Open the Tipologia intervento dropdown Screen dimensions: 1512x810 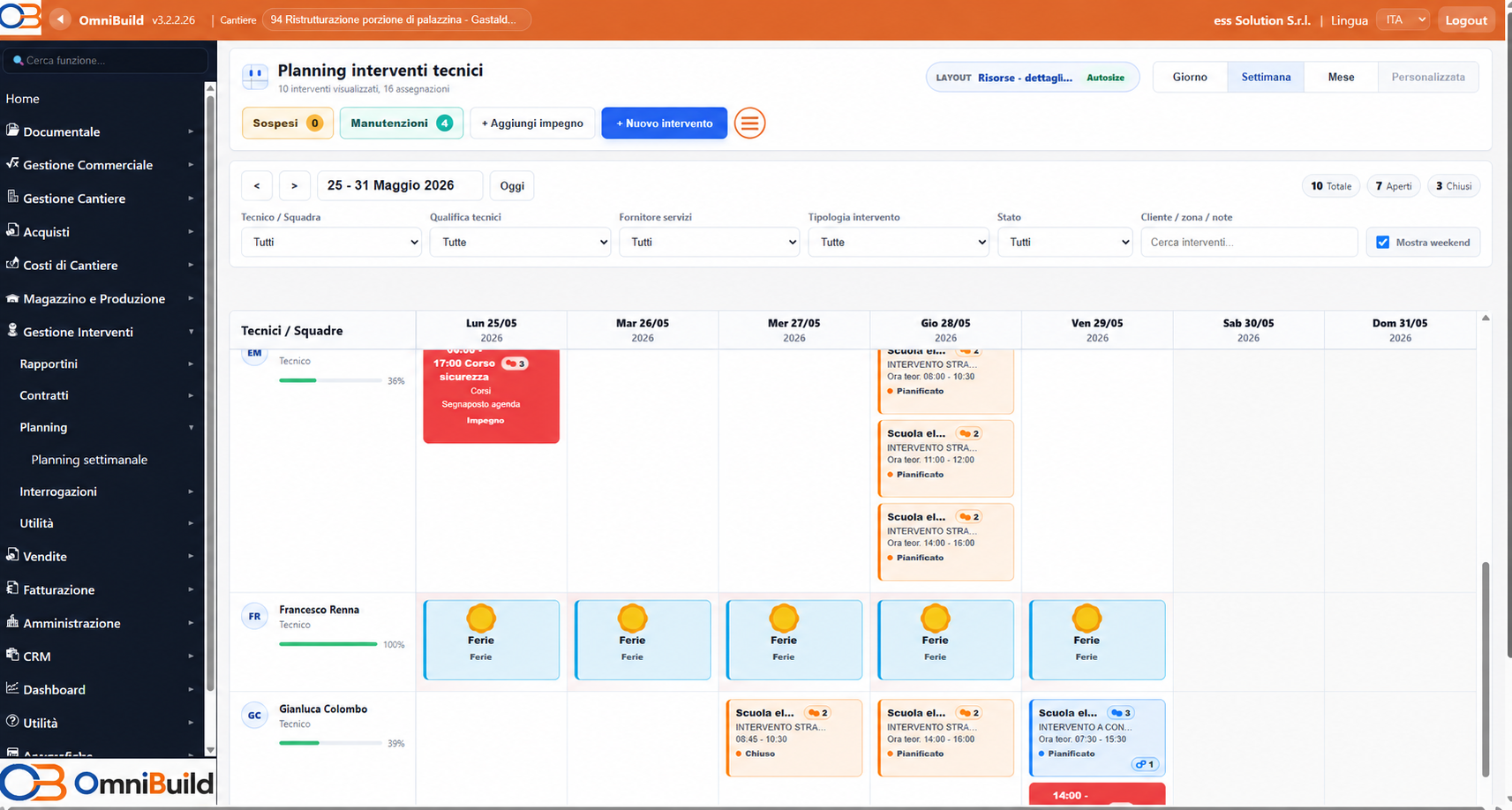tap(899, 242)
